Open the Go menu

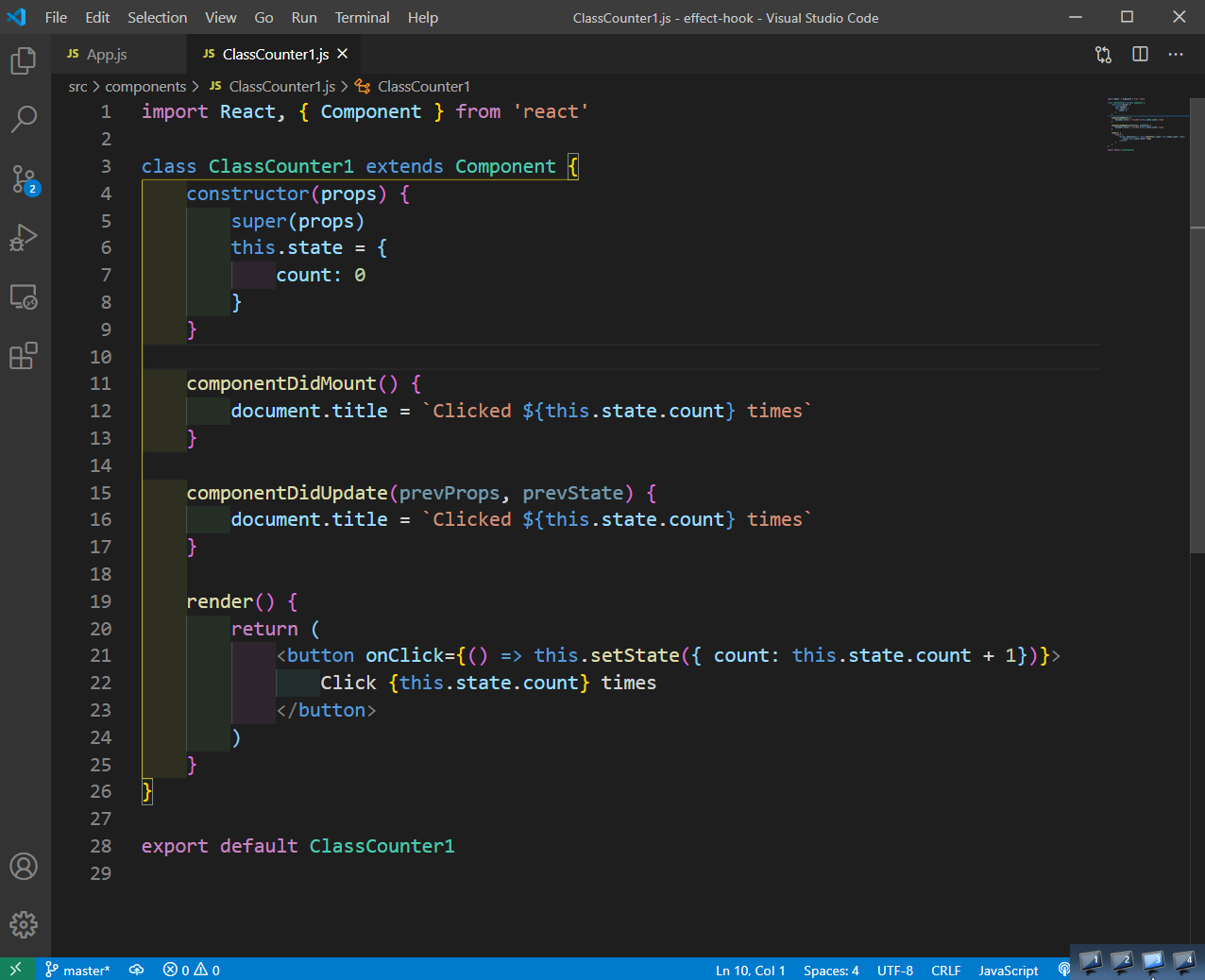pyautogui.click(x=263, y=17)
